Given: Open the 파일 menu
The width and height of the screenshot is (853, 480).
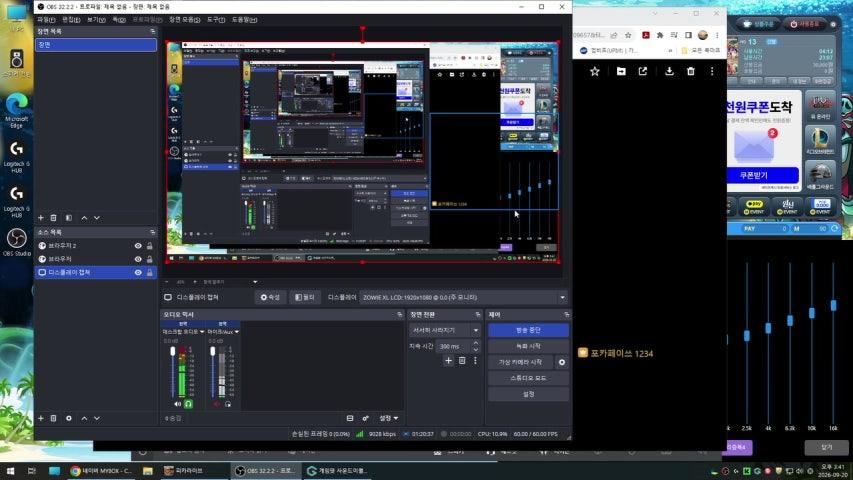Looking at the screenshot, I should 46,20.
